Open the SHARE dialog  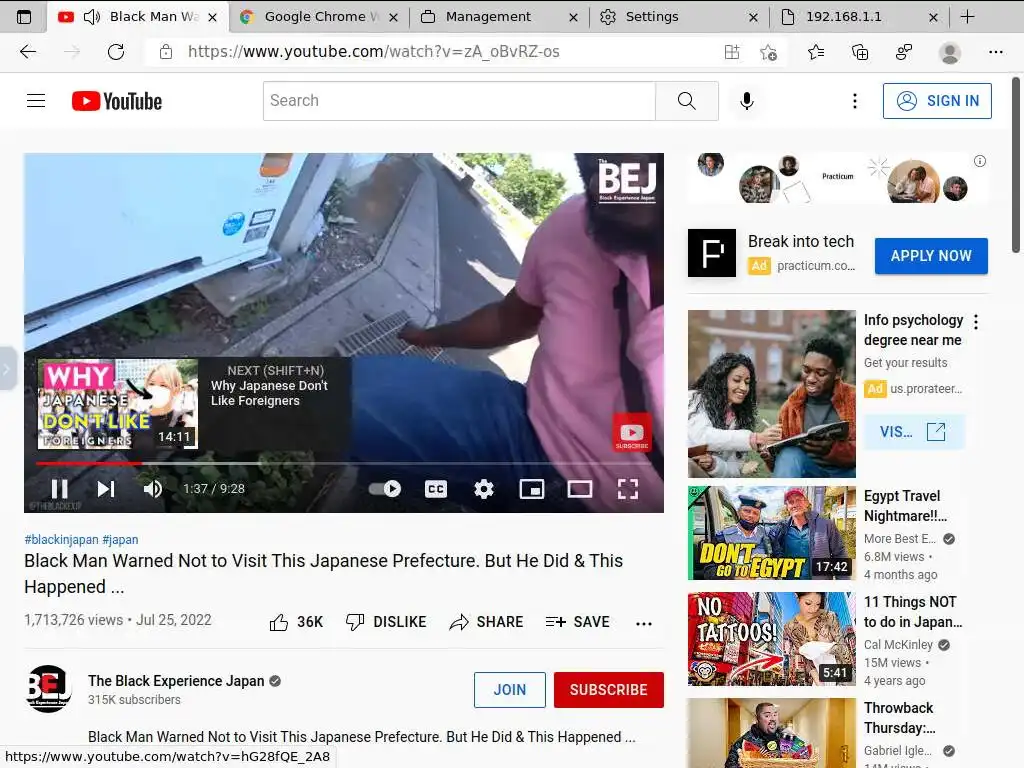point(487,622)
